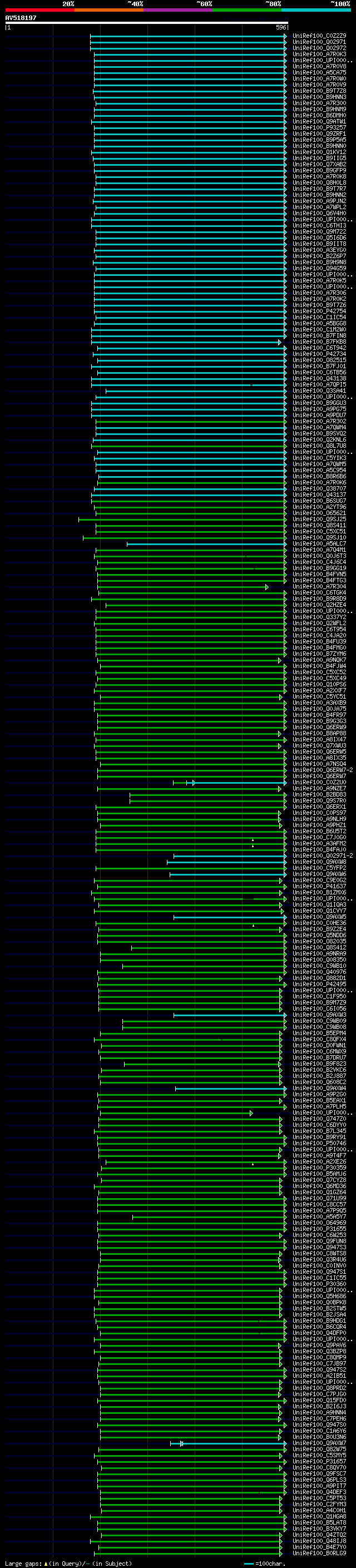This screenshot has width=356, height=1568.
Task: Select hit label UniRef100_A5CA75
Action: click(x=319, y=72)
